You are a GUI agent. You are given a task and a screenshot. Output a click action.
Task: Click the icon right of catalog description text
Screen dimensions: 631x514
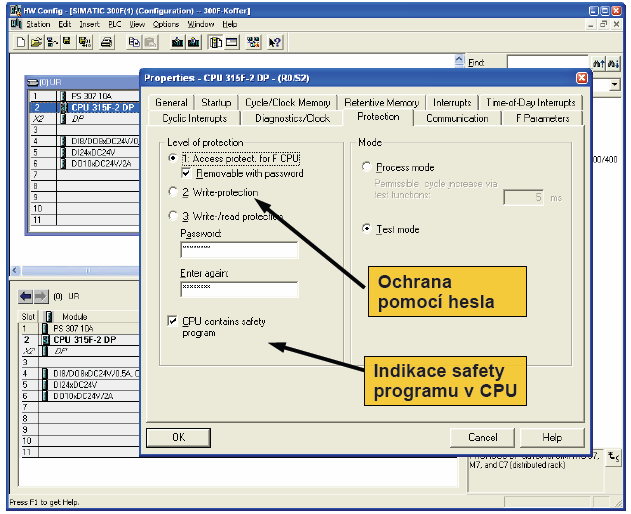pyautogui.click(x=613, y=457)
